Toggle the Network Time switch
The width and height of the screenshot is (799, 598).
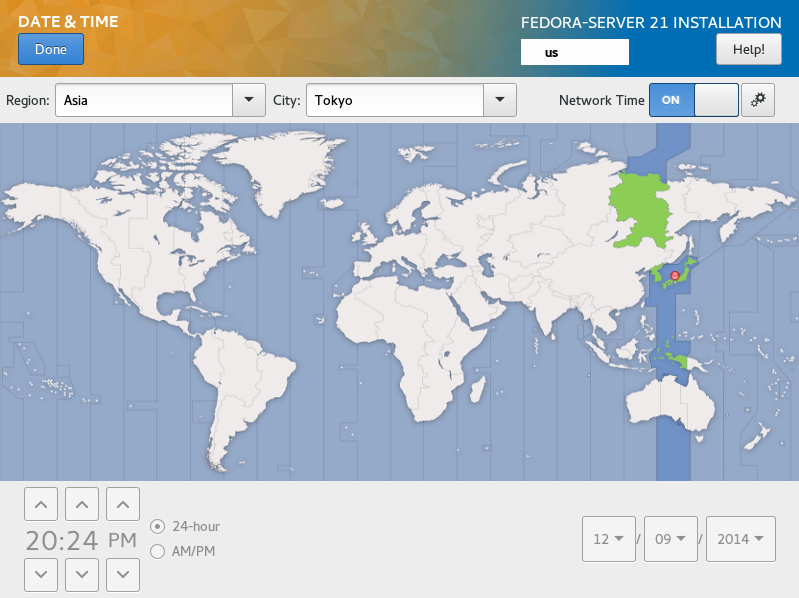(694, 100)
